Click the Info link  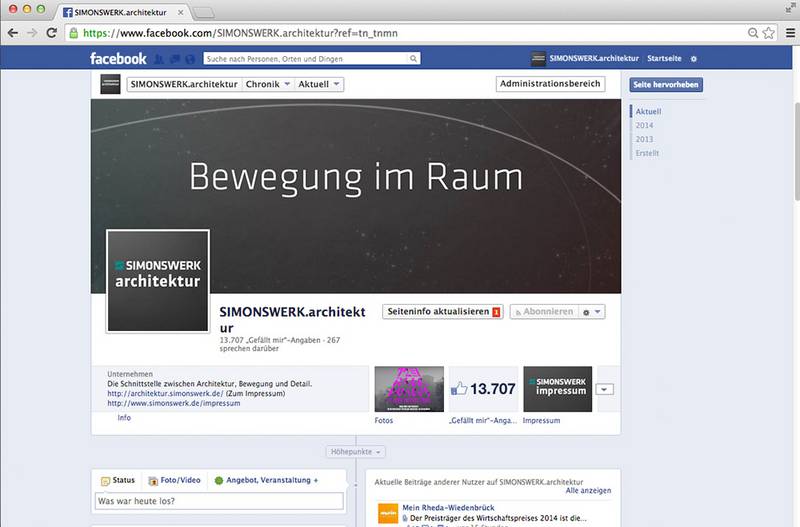124,418
